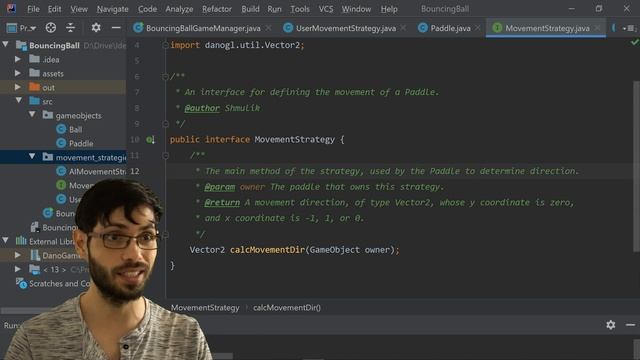Switch to UserMovementStrategy.java tab
This screenshot has height=360, width=640.
(x=346, y=28)
